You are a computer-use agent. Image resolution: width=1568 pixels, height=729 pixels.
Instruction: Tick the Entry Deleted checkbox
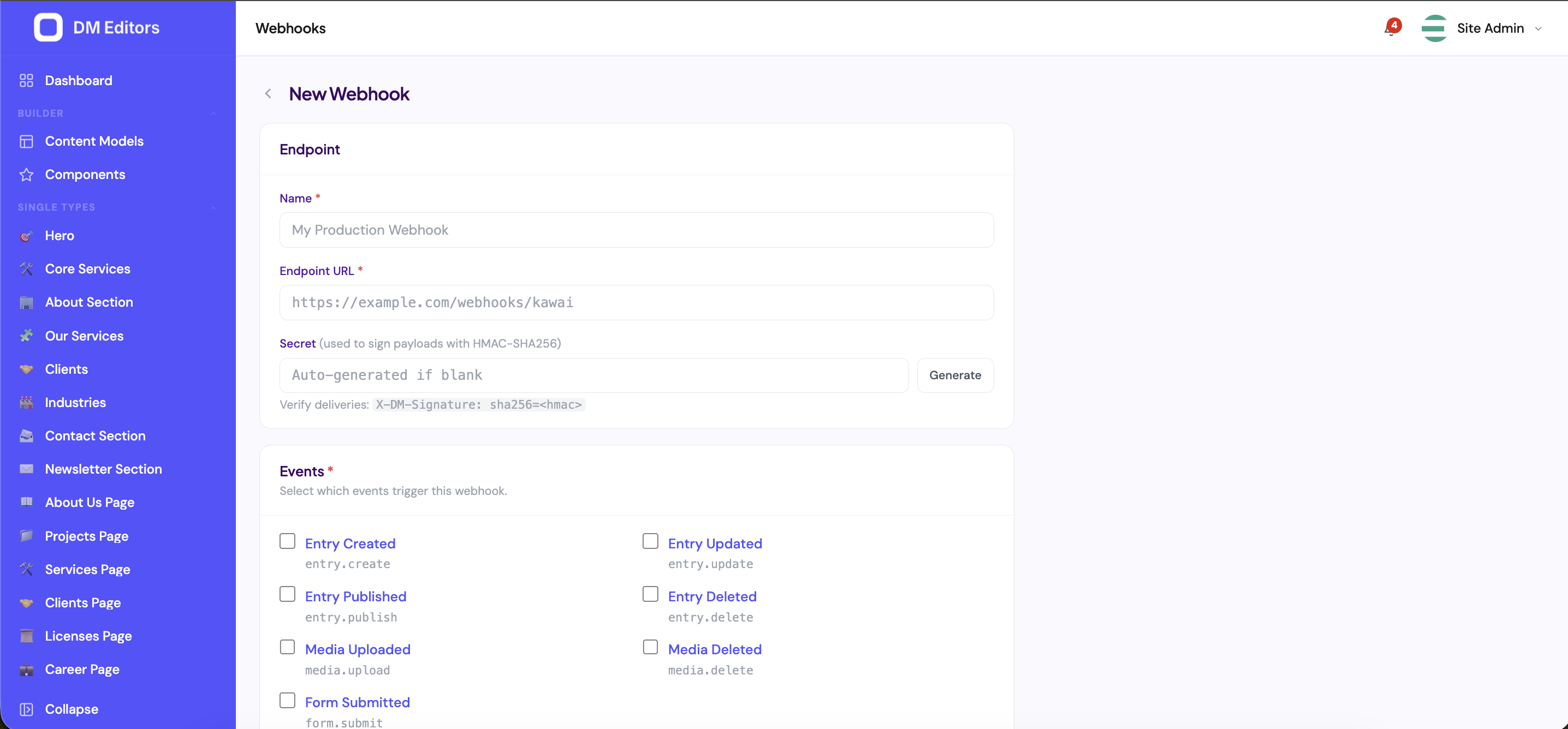coord(651,594)
